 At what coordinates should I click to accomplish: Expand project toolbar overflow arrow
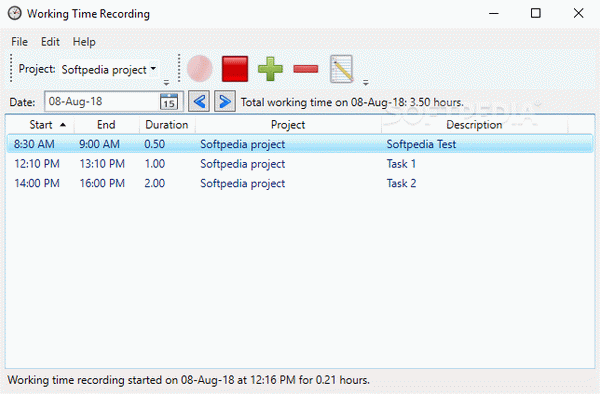point(166,83)
